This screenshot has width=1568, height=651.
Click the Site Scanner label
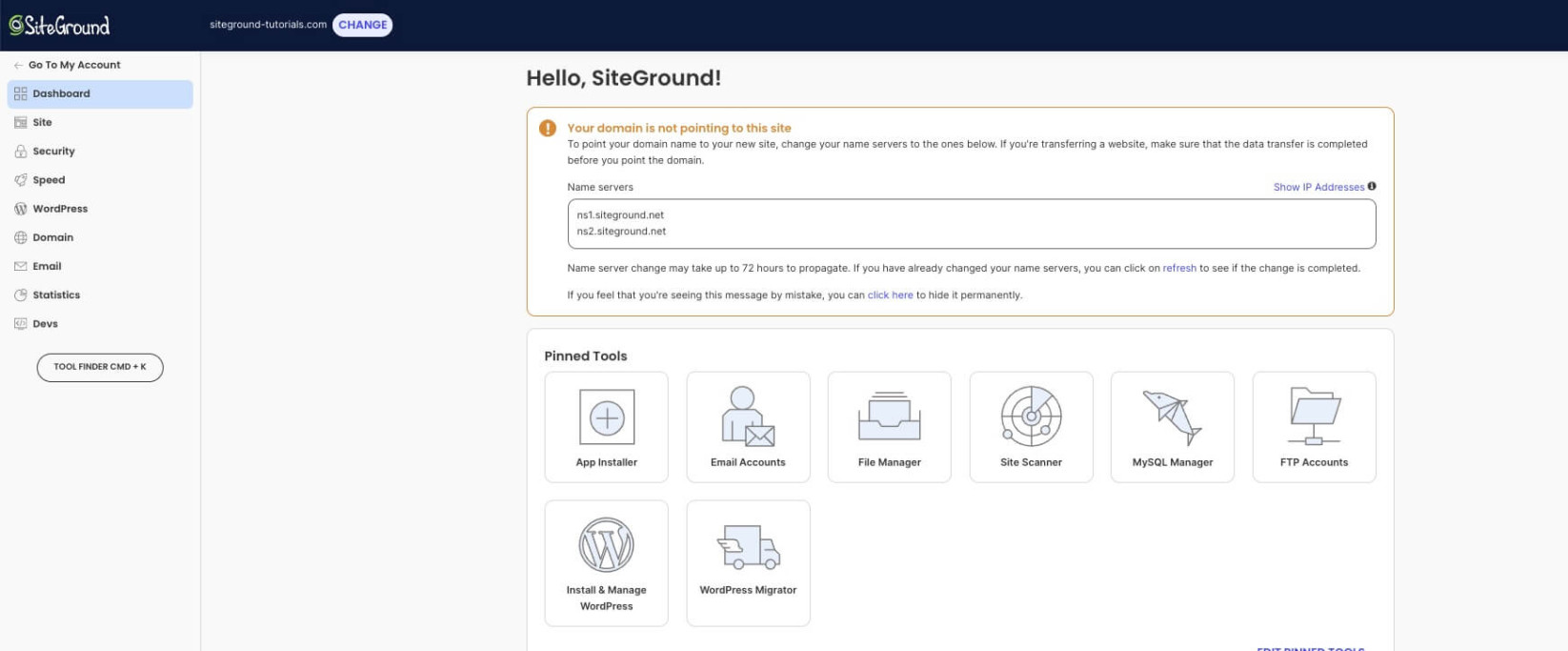point(1031,462)
